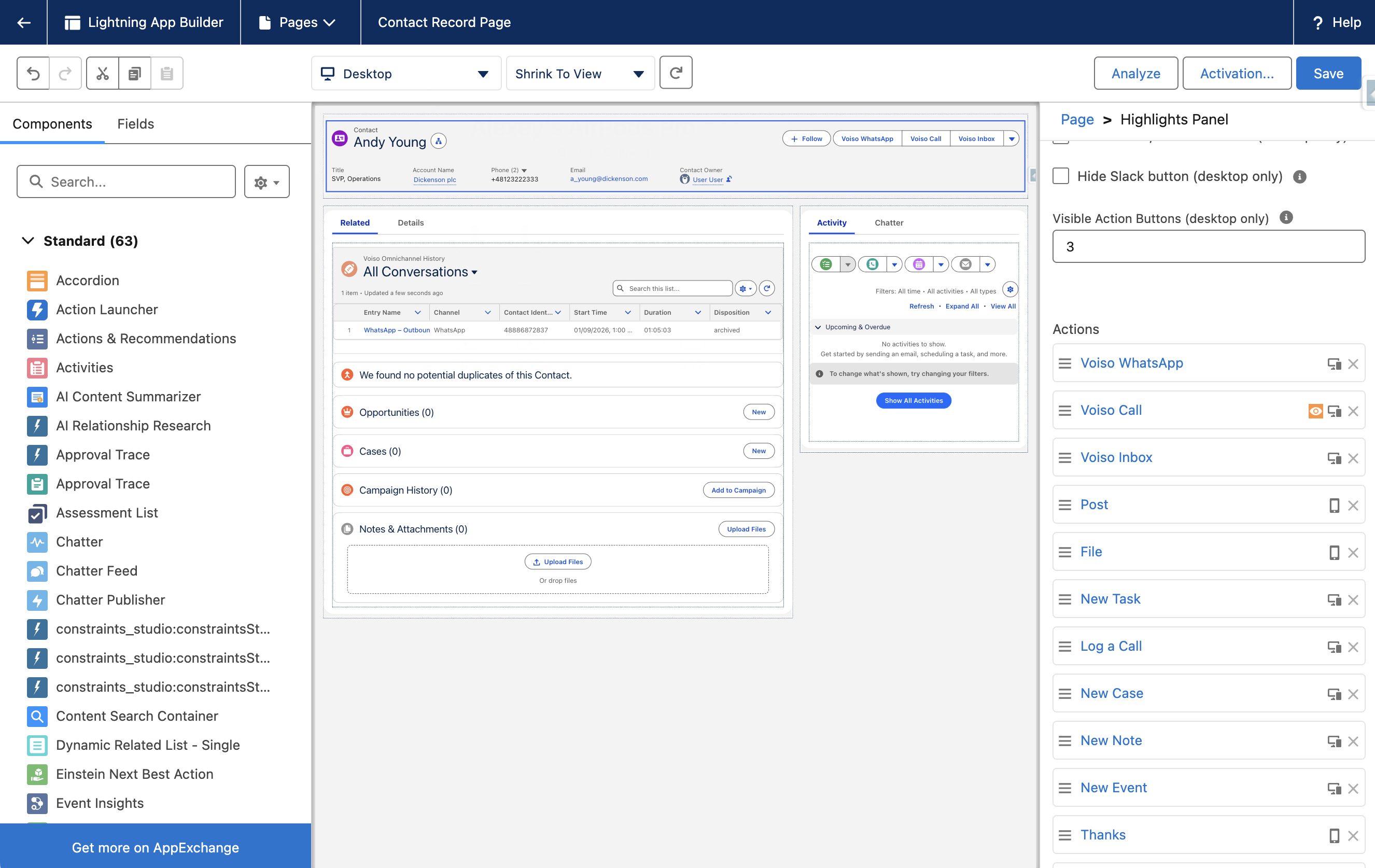Click the log a call activity icon
Viewport: 1375px width, 868px height.
(x=873, y=264)
